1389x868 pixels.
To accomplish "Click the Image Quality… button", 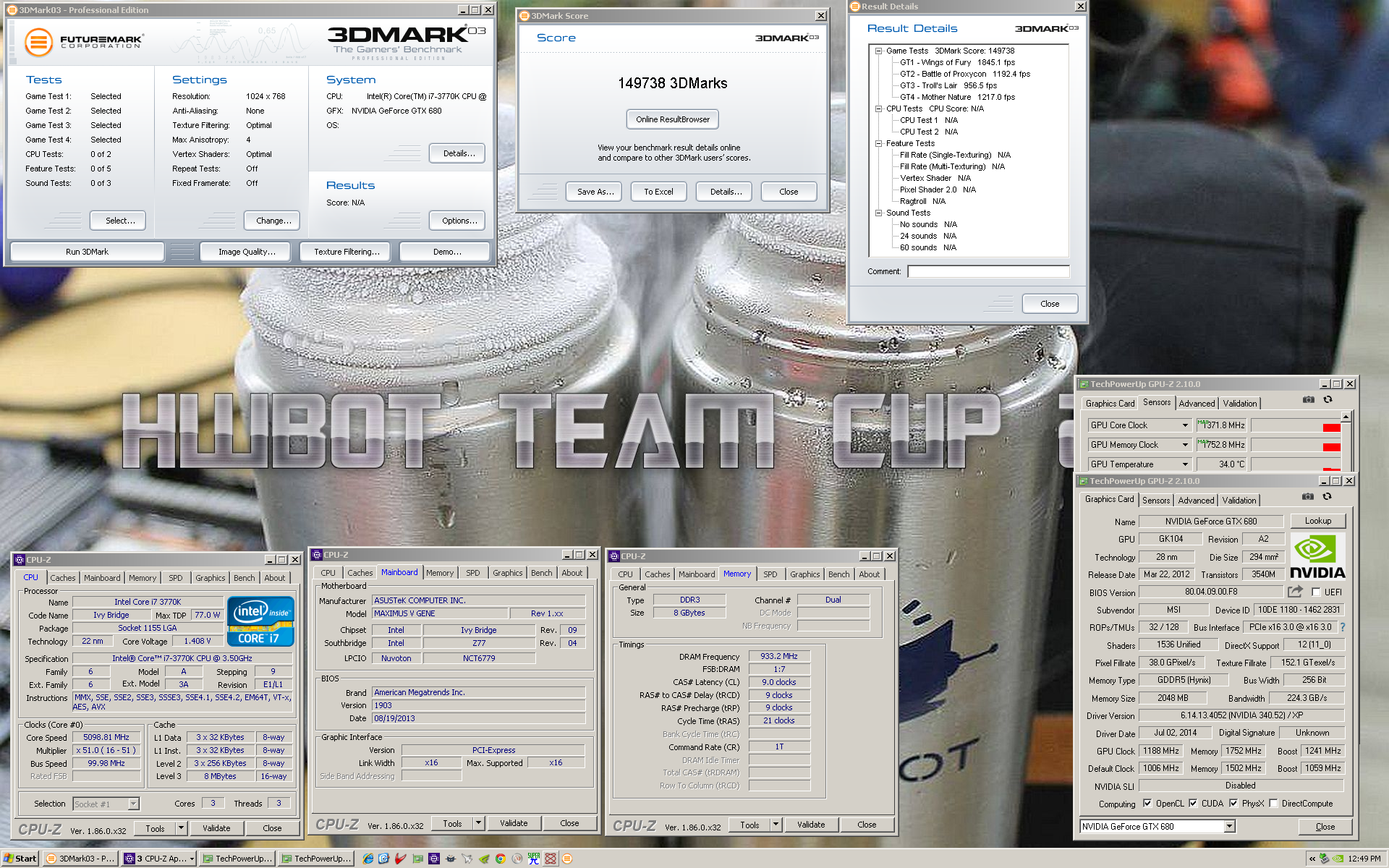I will click(247, 252).
